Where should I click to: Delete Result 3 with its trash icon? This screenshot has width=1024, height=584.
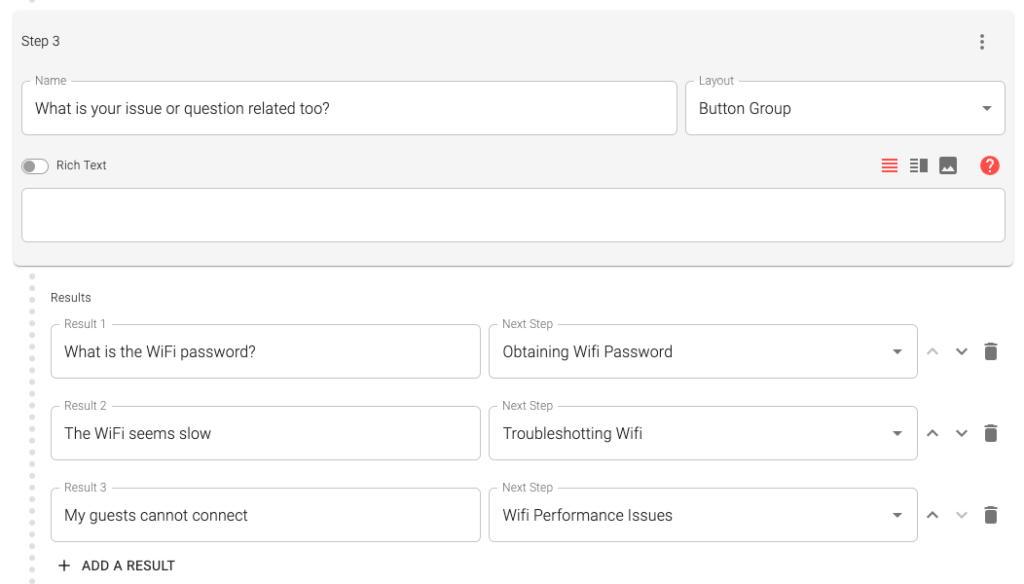click(990, 515)
